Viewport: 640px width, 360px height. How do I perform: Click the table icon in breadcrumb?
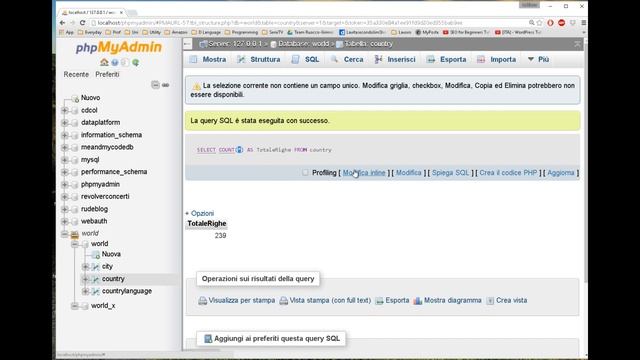[339, 44]
